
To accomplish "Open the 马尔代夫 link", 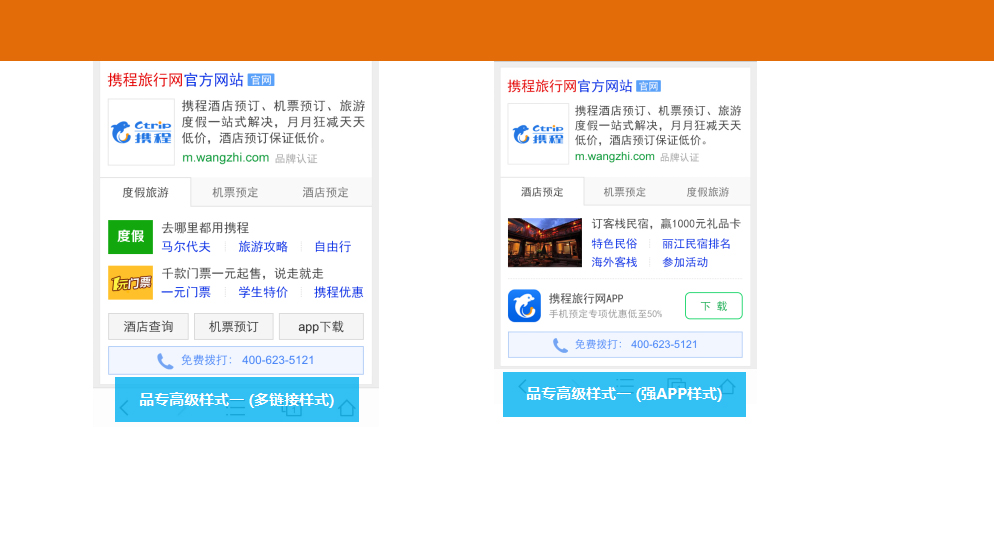I will tap(186, 247).
